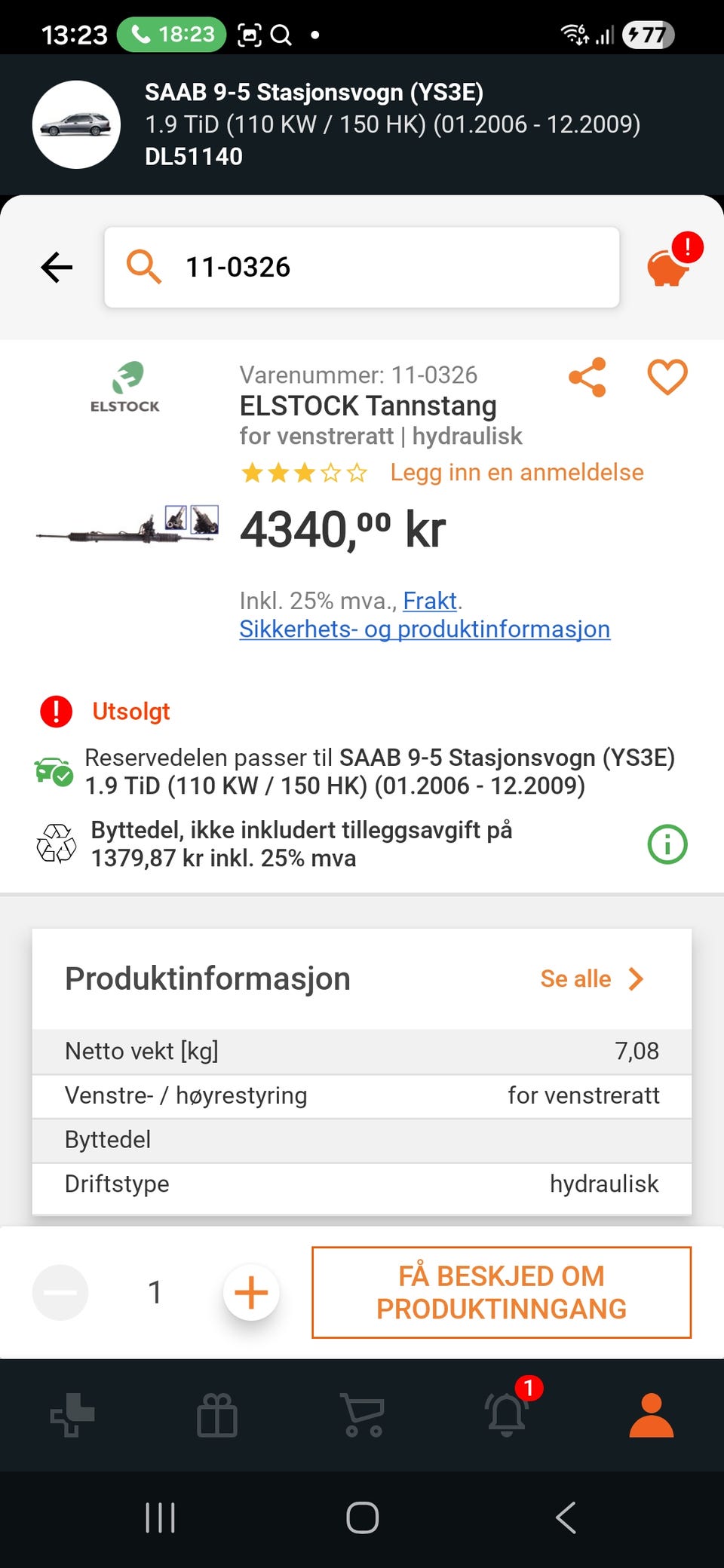Open the user profile tab
The width and height of the screenshot is (724, 1568).
(x=652, y=1415)
